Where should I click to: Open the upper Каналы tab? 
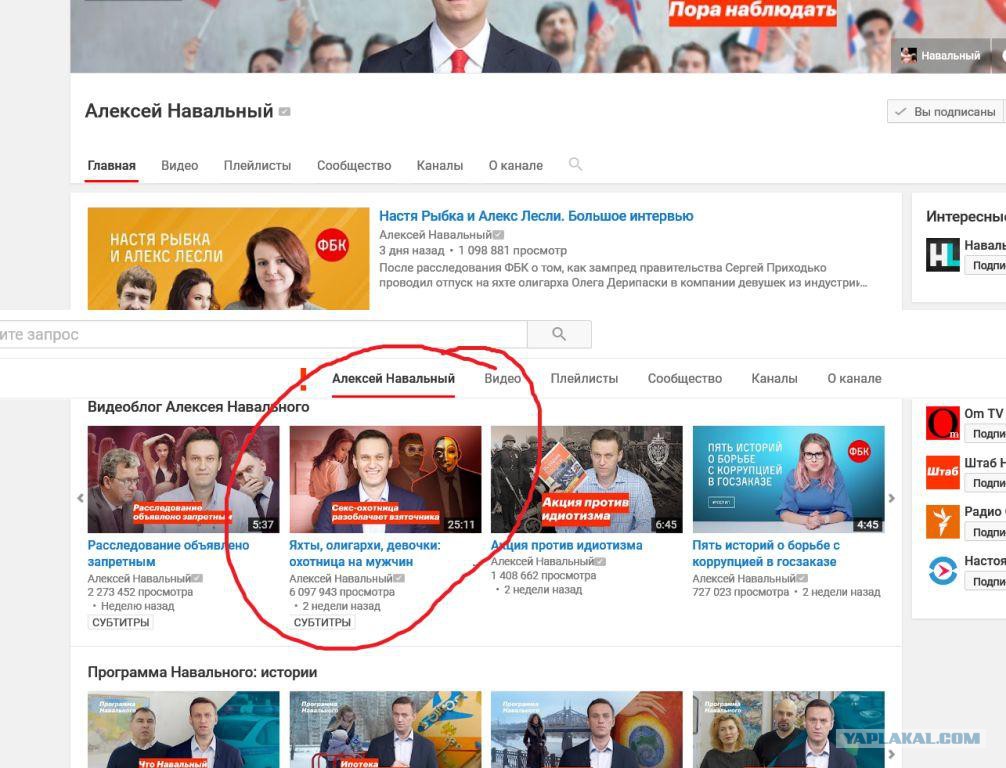(x=439, y=166)
